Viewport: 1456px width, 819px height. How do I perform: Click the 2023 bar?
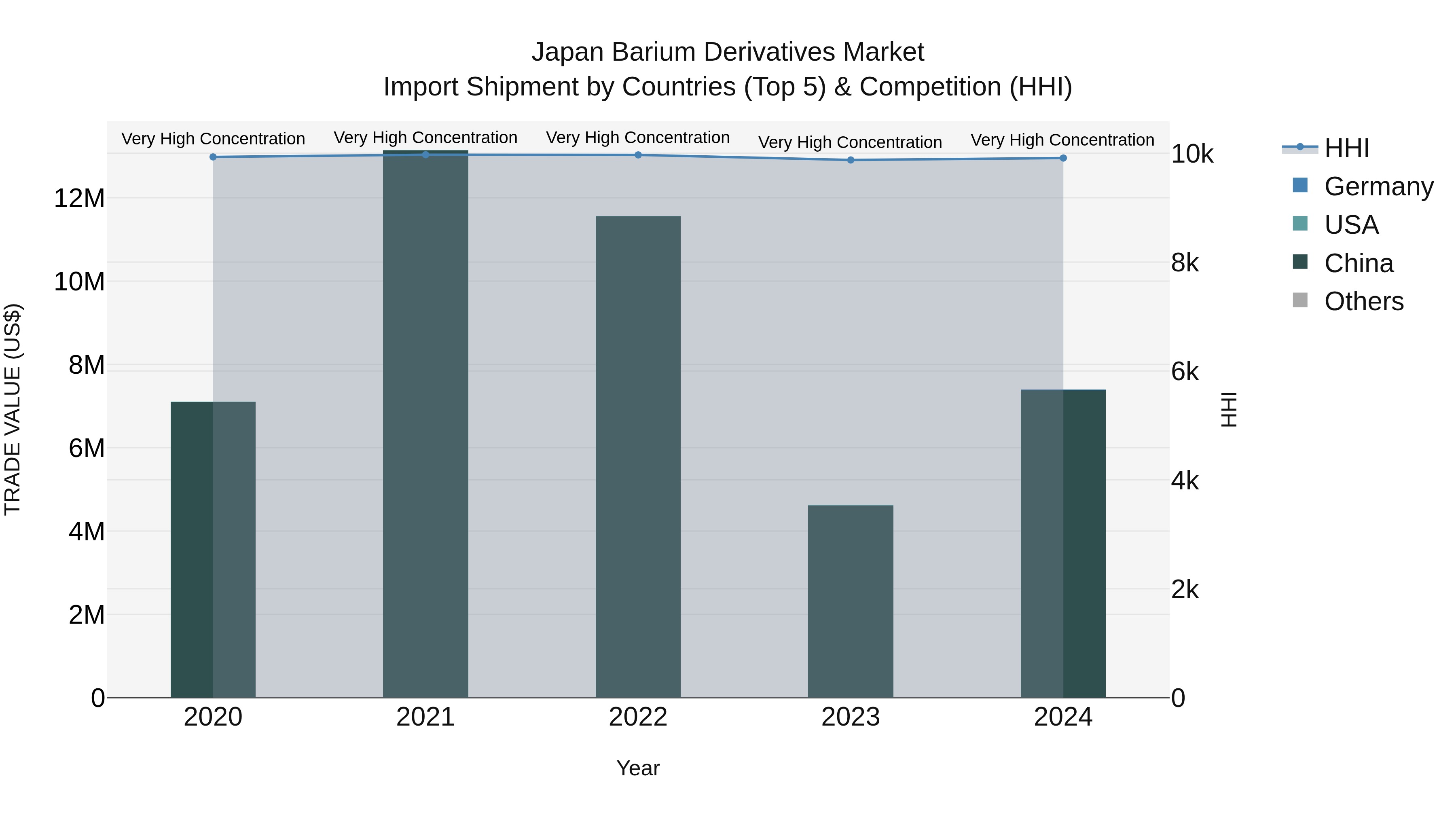851,601
